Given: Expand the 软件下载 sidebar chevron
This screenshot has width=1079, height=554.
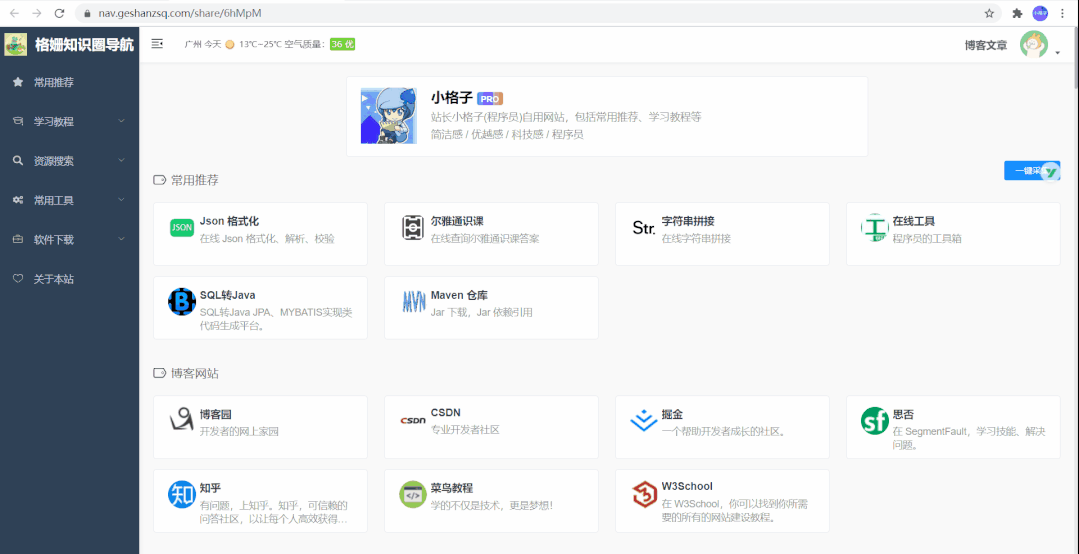Looking at the screenshot, I should pos(121,239).
